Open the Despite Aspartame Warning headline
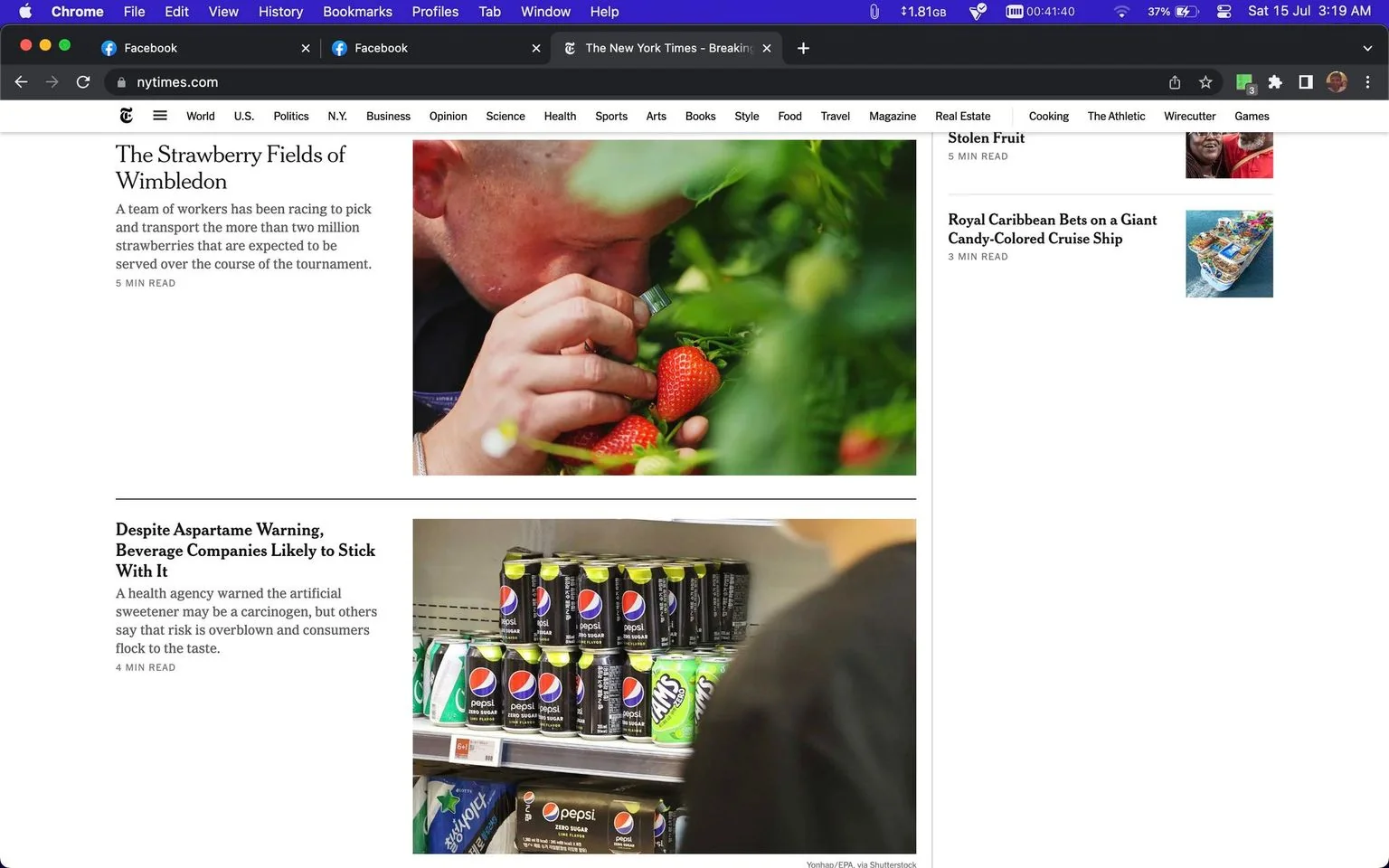 tap(245, 550)
